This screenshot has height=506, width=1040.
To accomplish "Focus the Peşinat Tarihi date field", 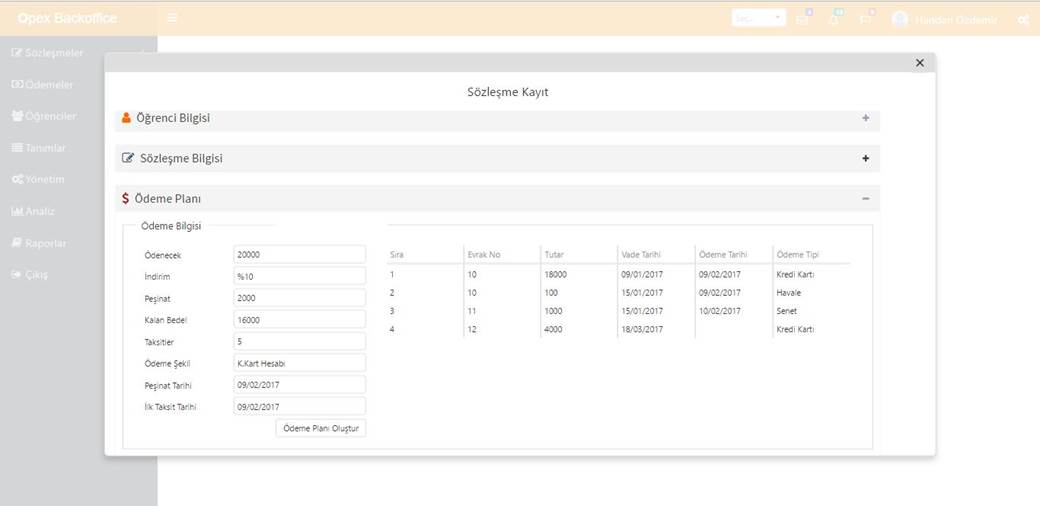I will (299, 385).
